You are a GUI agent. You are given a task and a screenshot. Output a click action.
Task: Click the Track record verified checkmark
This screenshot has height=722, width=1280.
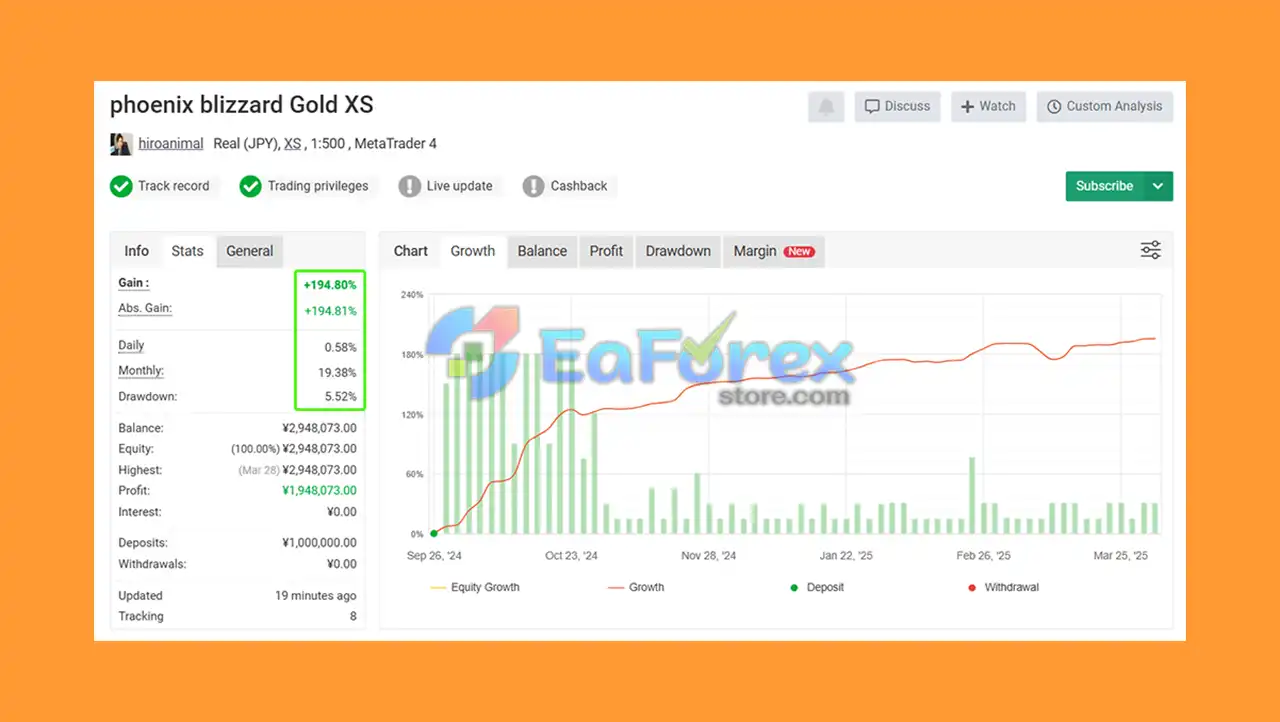(x=121, y=186)
